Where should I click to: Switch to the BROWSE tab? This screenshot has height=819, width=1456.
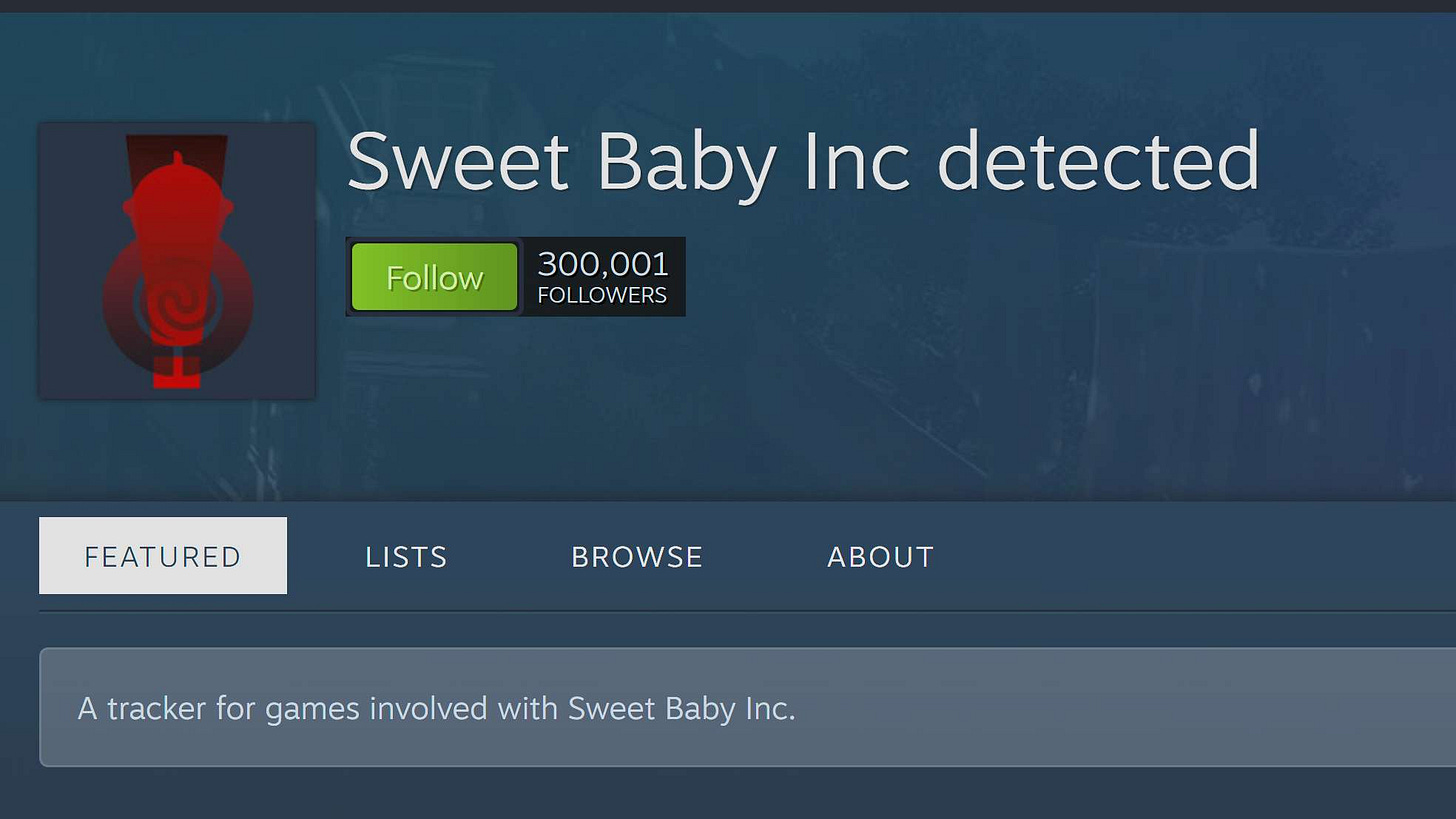tap(636, 556)
